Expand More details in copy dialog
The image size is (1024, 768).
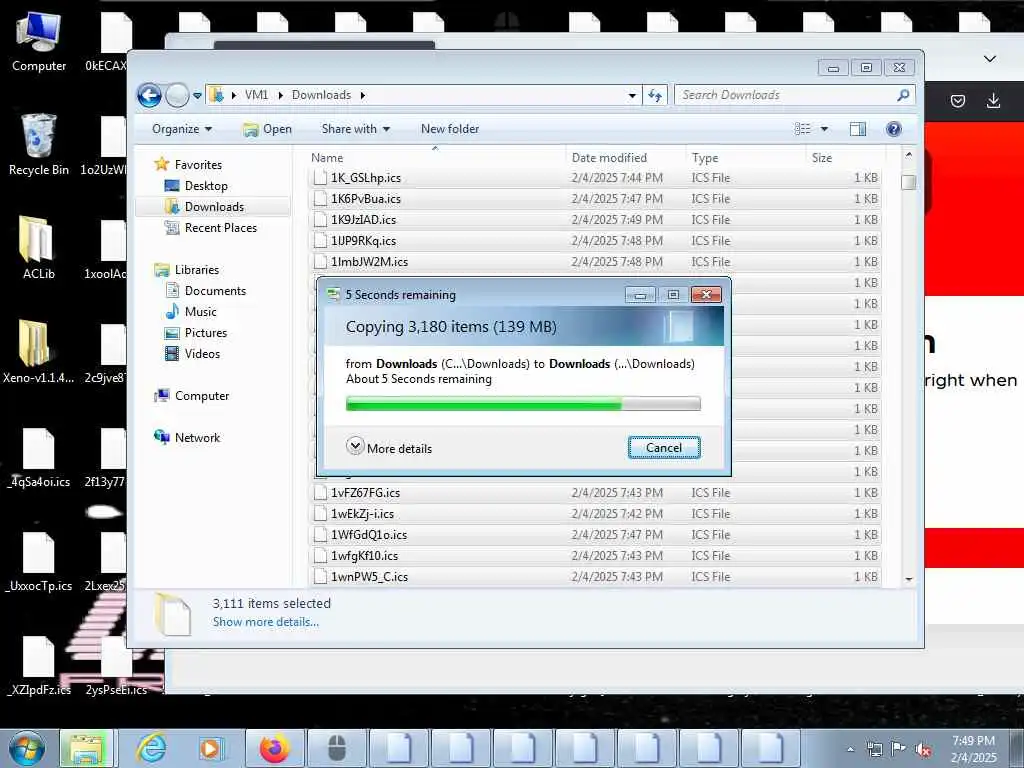[x=389, y=447]
